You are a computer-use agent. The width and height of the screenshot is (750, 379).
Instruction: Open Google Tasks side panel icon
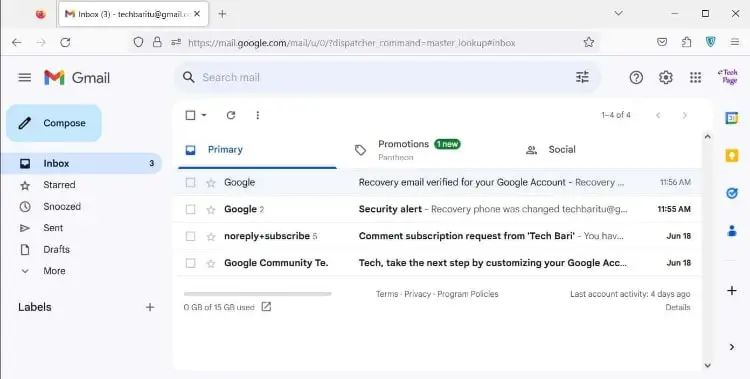(x=731, y=193)
